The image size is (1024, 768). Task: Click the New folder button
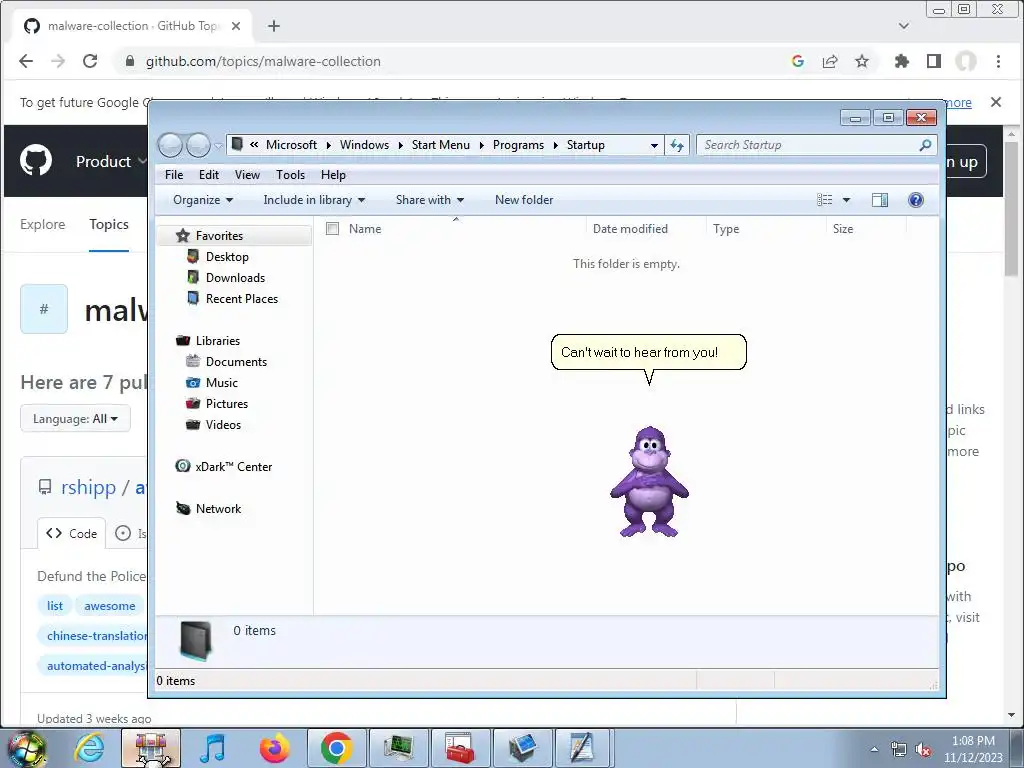(x=524, y=200)
